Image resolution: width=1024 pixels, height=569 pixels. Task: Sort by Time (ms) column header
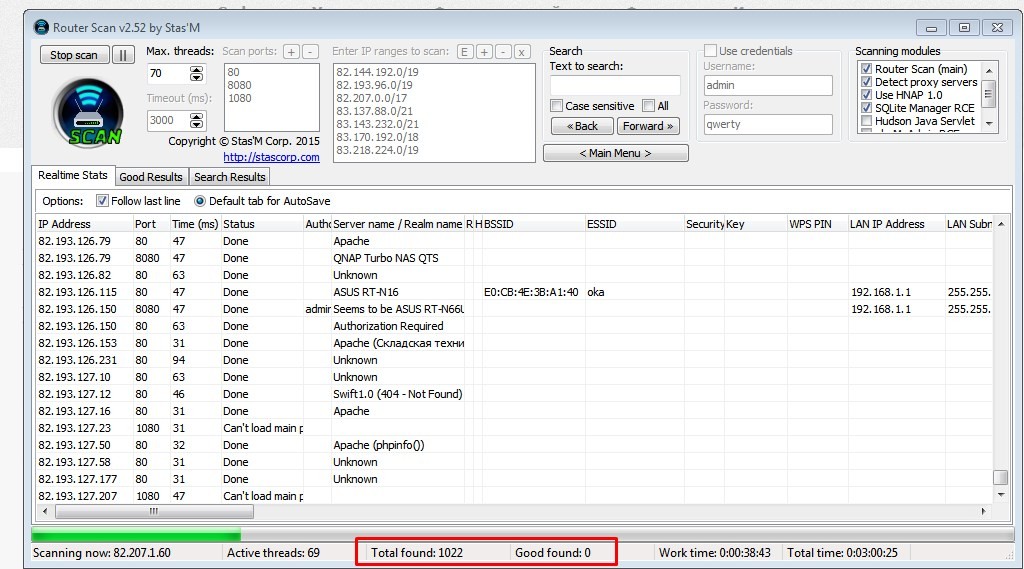pos(195,224)
